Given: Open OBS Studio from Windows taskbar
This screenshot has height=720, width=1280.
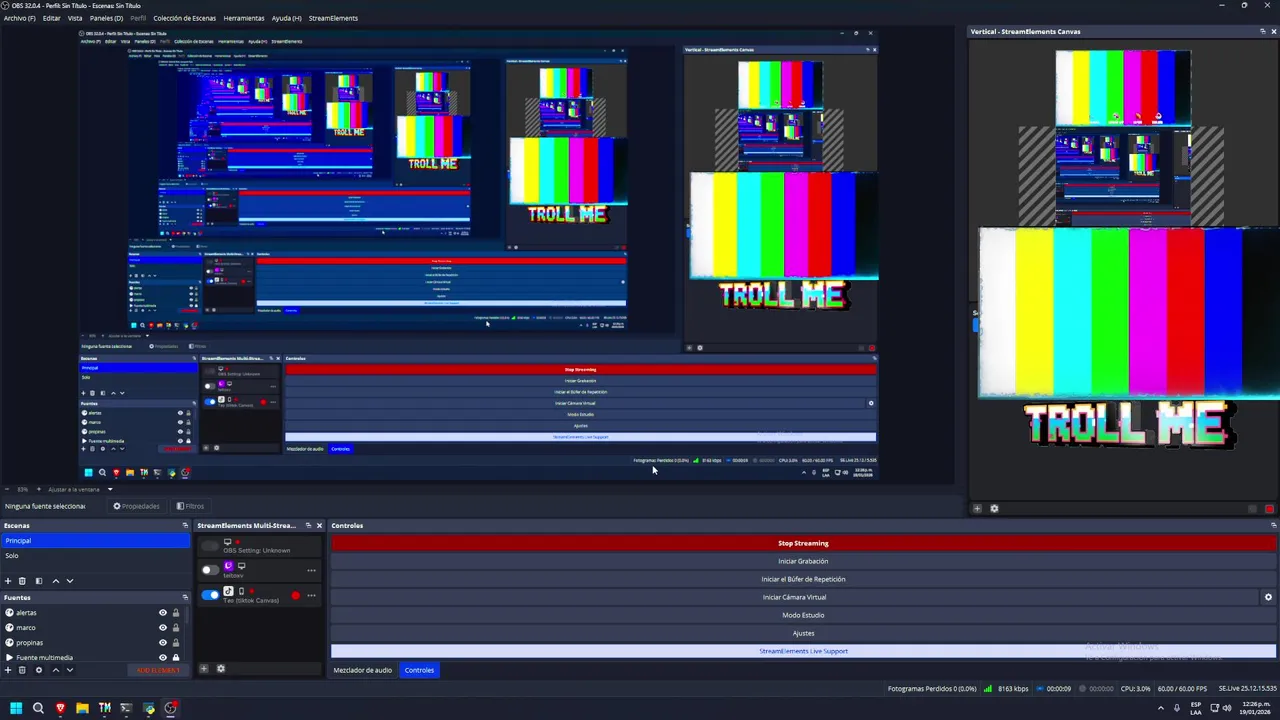Looking at the screenshot, I should 171,708.
